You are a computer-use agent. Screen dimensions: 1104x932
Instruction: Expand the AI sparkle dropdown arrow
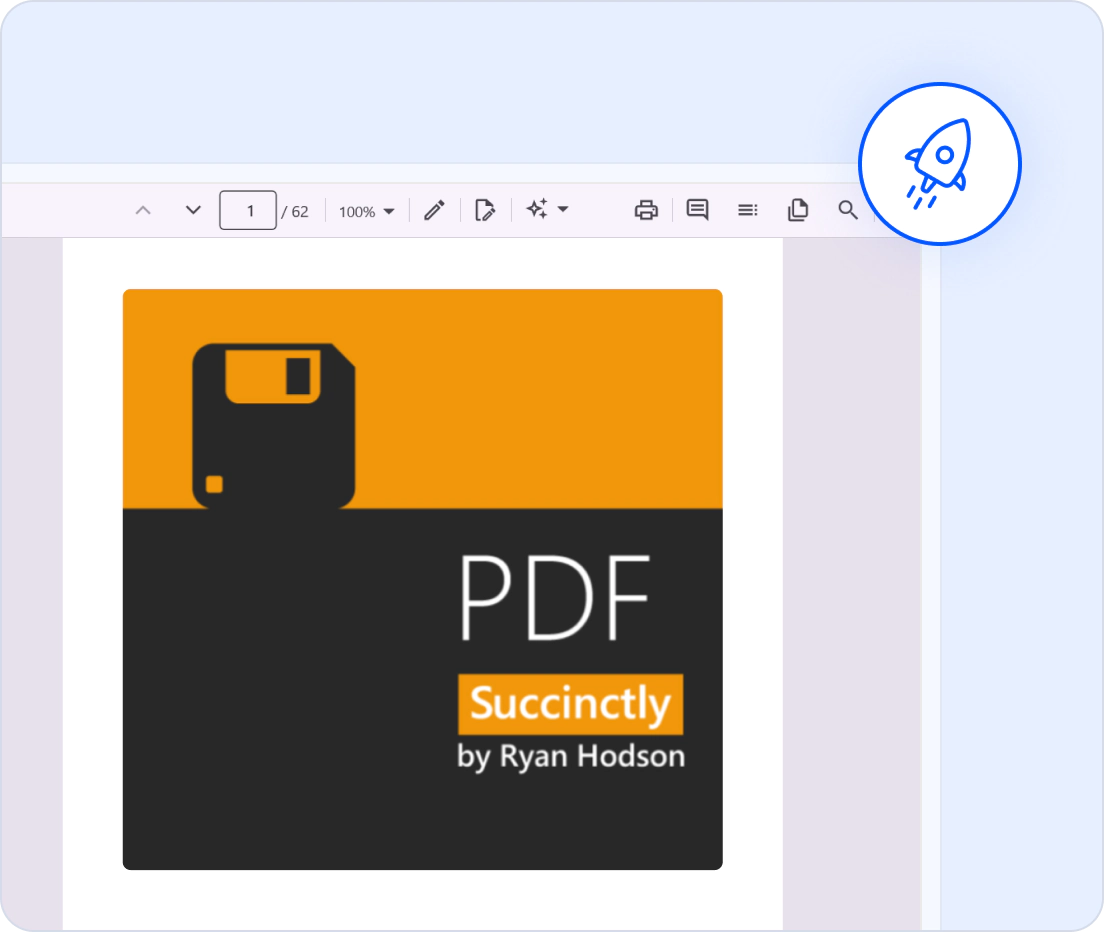(x=563, y=209)
